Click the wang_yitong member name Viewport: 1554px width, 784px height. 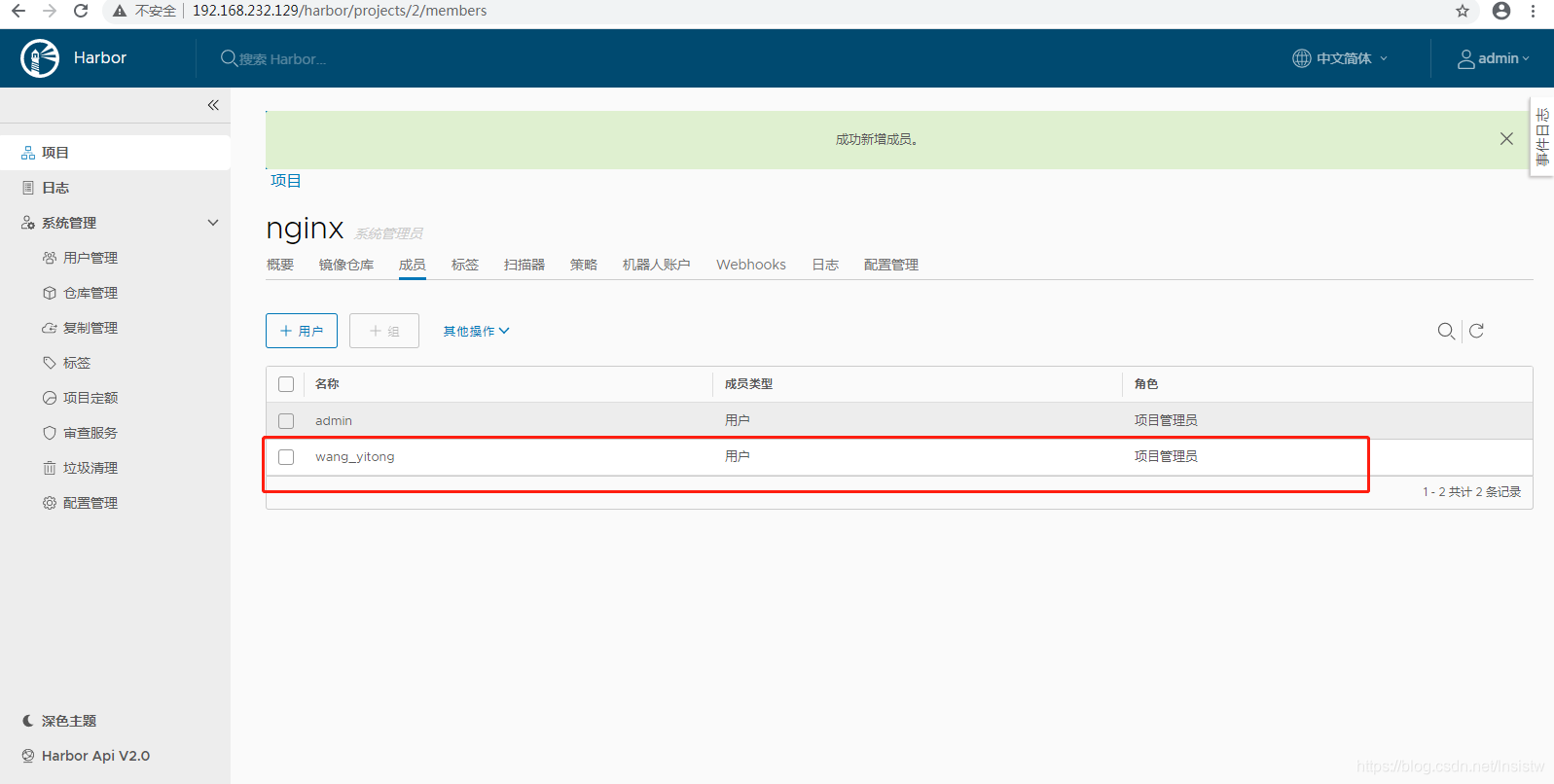point(355,457)
